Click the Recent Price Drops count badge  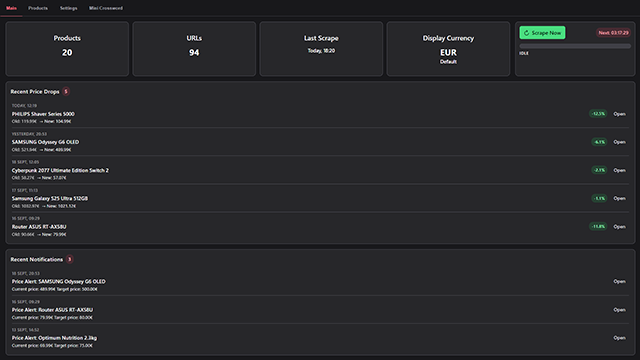[66, 91]
